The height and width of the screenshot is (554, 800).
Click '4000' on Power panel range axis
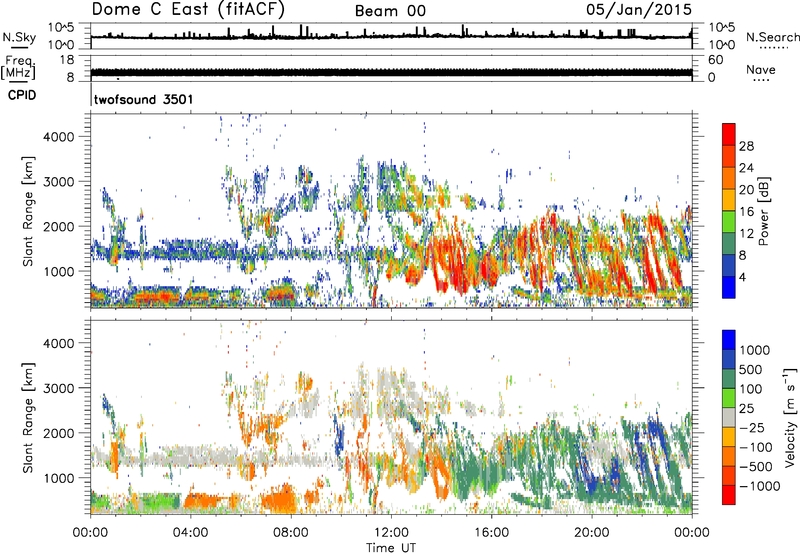click(59, 137)
